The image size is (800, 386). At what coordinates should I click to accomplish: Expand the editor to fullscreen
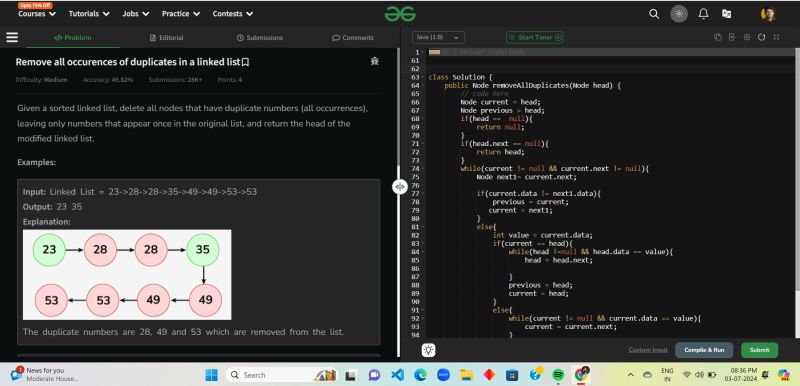point(777,37)
